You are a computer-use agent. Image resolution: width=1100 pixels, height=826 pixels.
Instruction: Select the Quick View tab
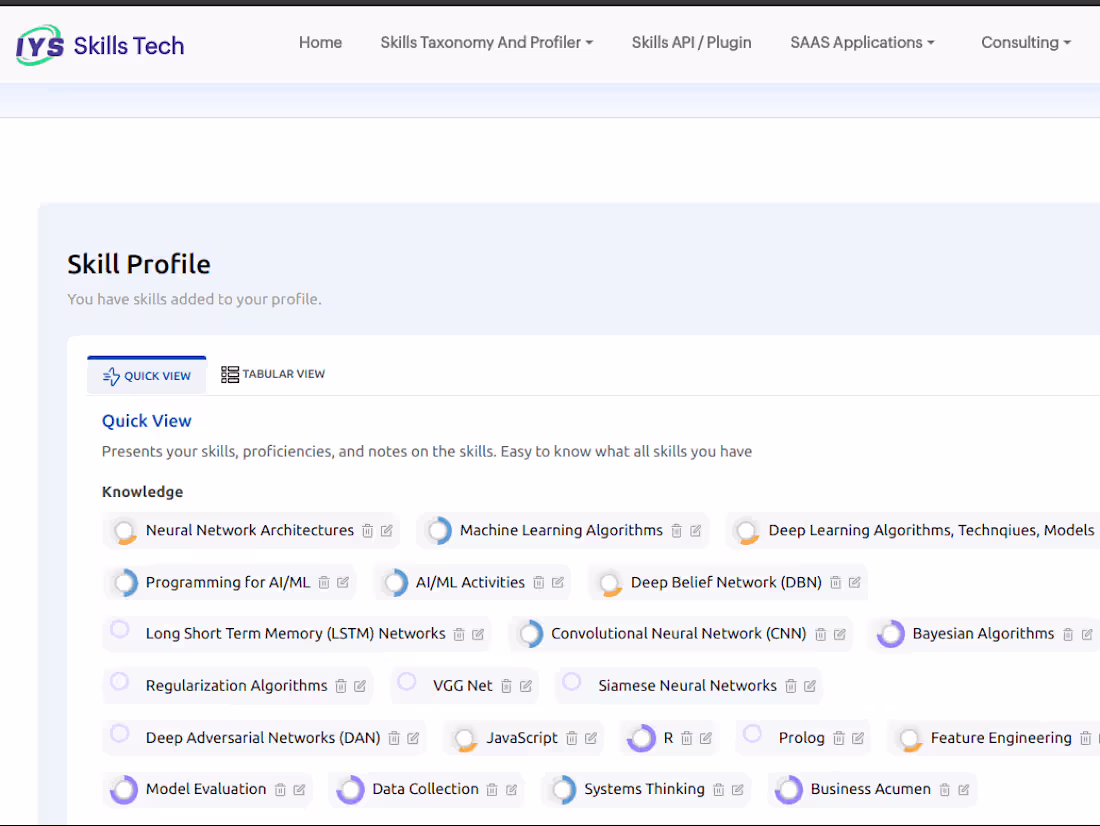pyautogui.click(x=147, y=376)
